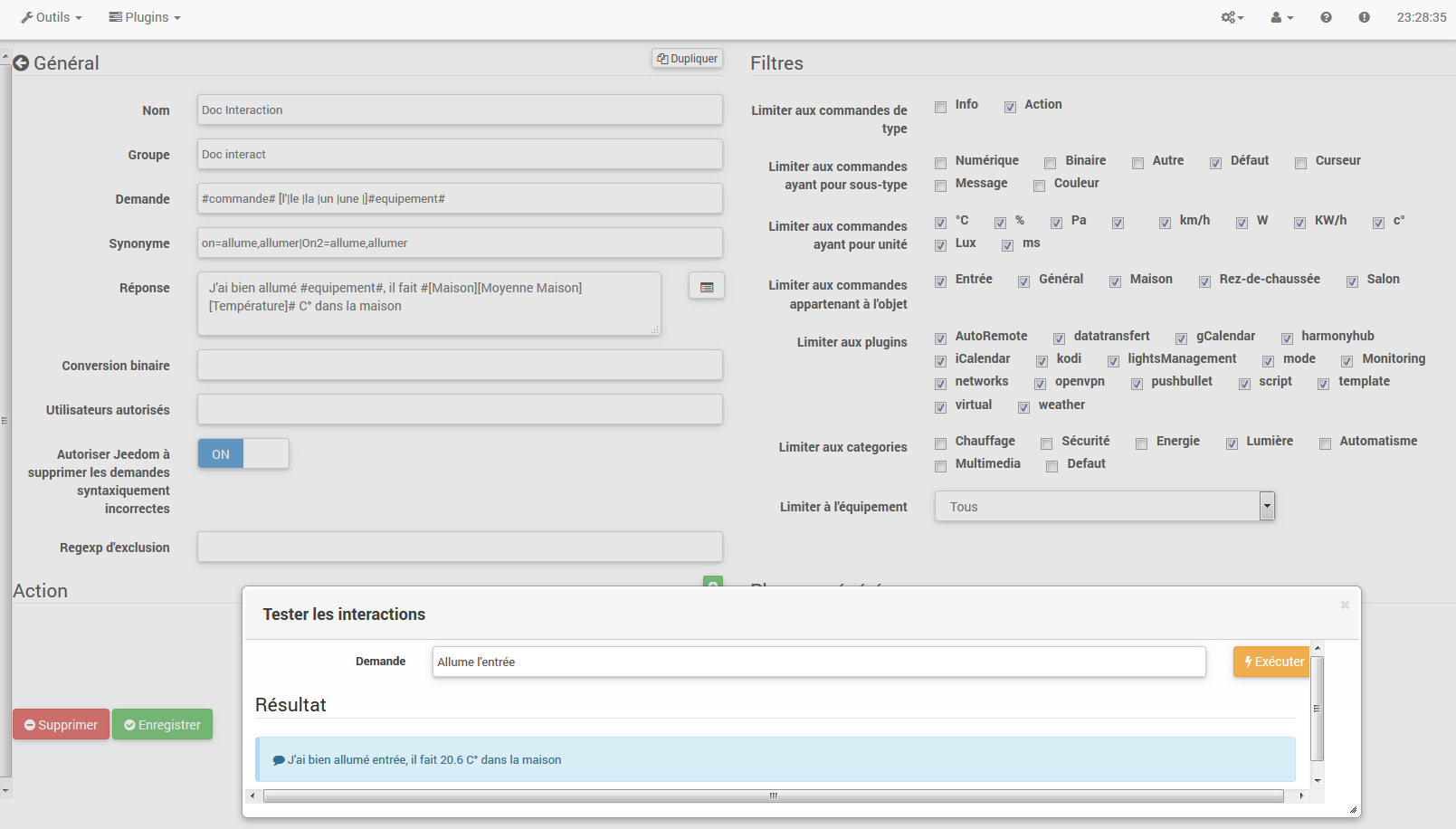Open the Plugins menu

click(145, 17)
